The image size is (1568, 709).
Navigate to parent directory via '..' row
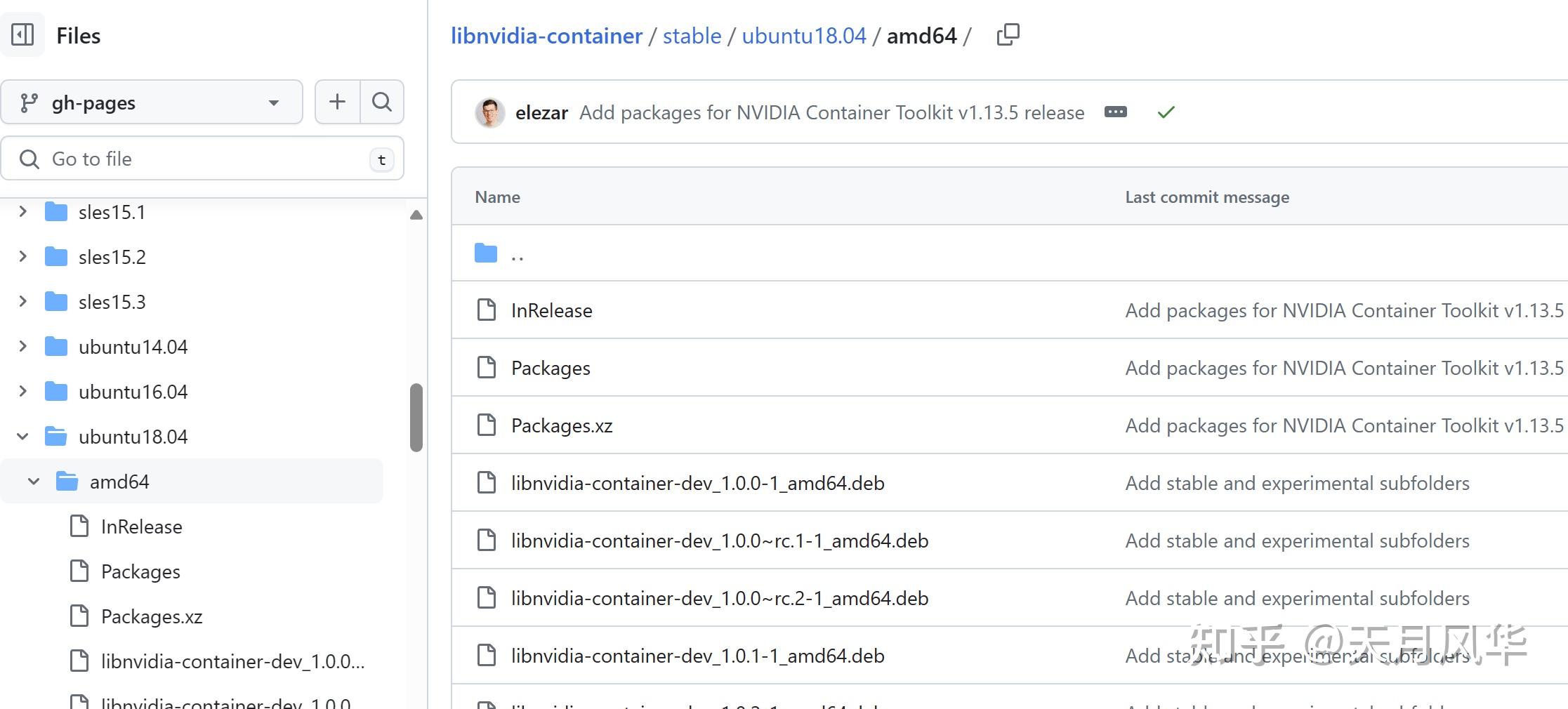click(x=518, y=254)
